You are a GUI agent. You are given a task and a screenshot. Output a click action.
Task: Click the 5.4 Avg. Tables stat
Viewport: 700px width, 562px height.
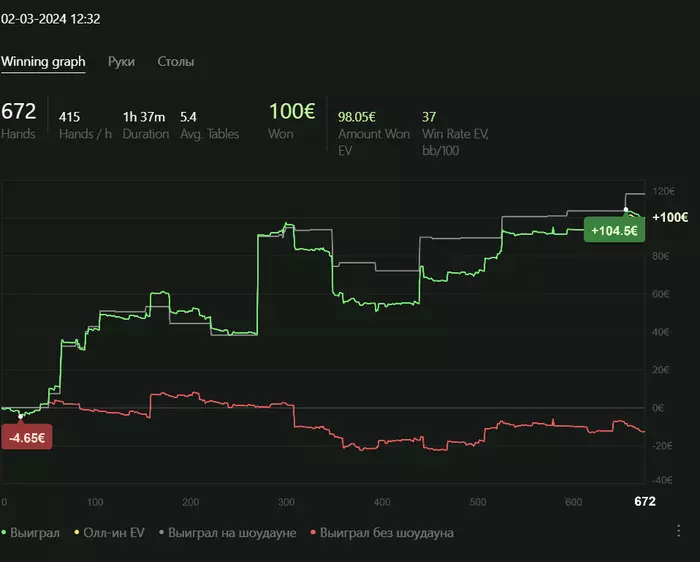coord(188,116)
